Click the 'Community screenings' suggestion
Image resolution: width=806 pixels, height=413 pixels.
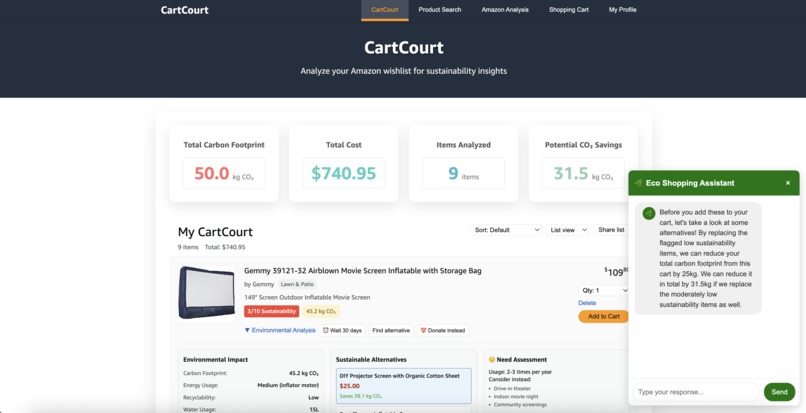(x=520, y=405)
